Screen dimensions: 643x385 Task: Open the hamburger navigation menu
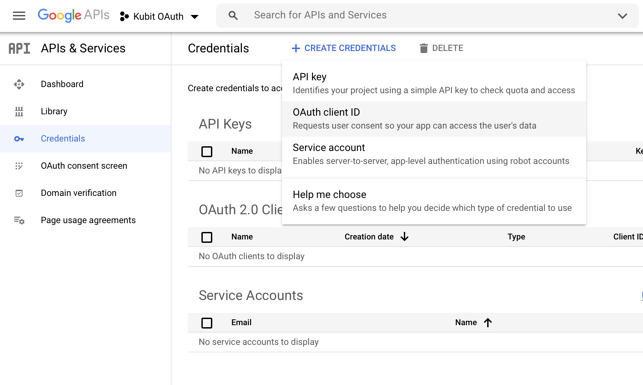pyautogui.click(x=19, y=16)
